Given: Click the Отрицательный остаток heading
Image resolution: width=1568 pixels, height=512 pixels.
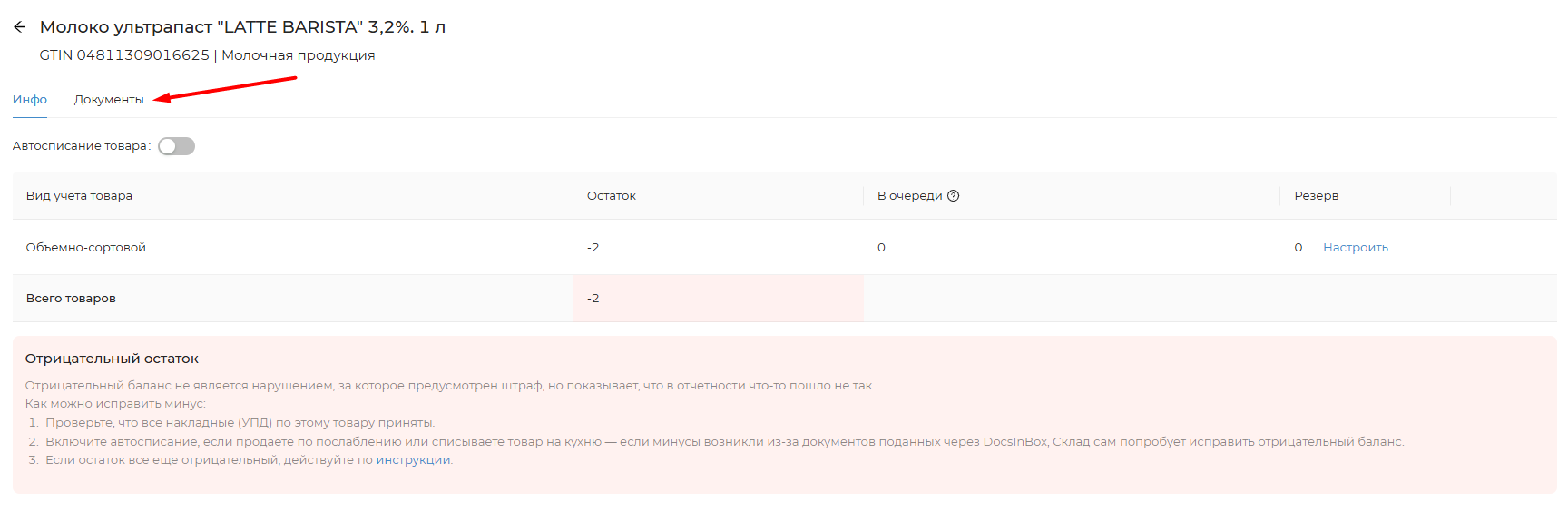Looking at the screenshot, I should pyautogui.click(x=112, y=359).
